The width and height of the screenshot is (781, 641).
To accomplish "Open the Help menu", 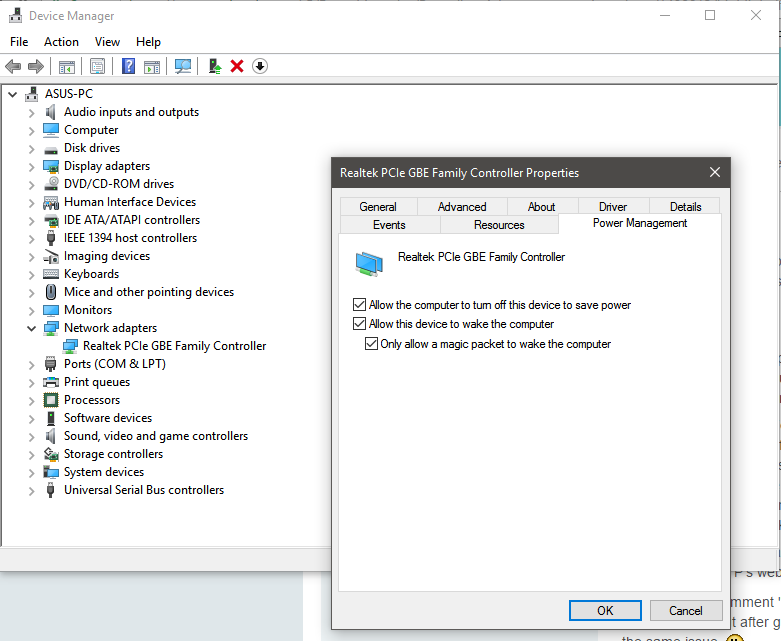I will click(x=148, y=42).
